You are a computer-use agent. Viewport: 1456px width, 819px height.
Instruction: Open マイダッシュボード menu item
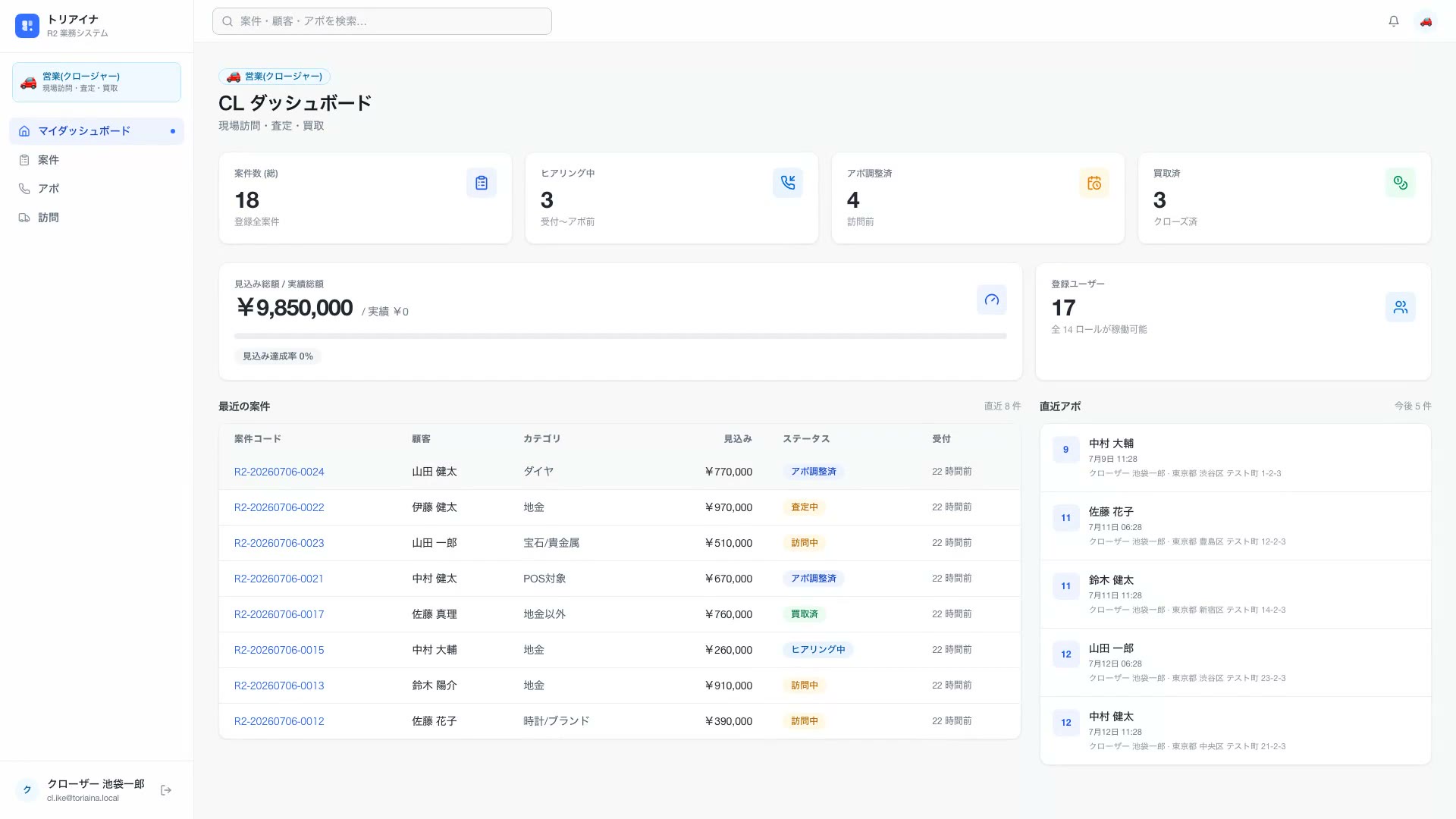click(96, 131)
